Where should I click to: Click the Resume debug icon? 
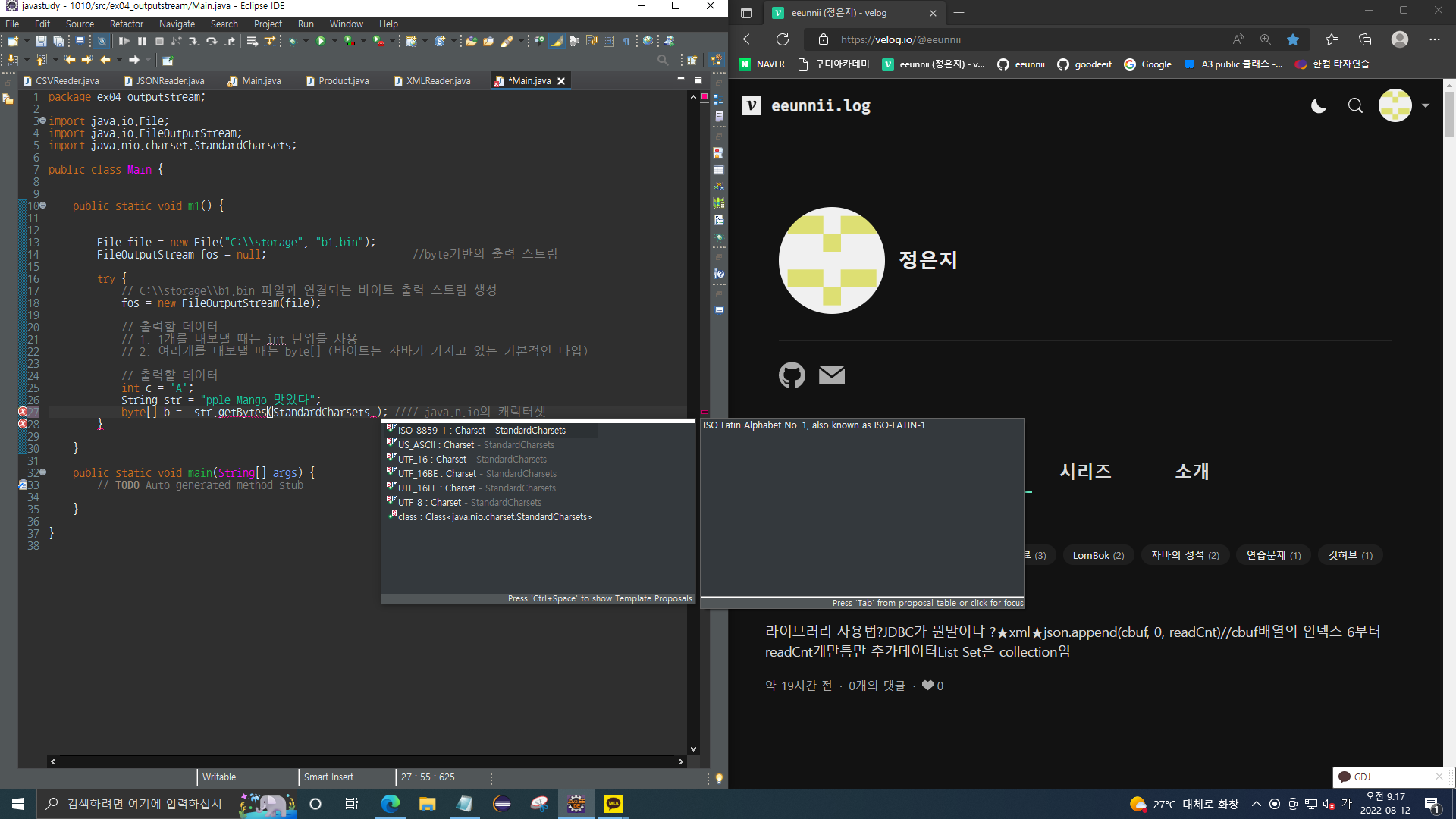tap(124, 41)
